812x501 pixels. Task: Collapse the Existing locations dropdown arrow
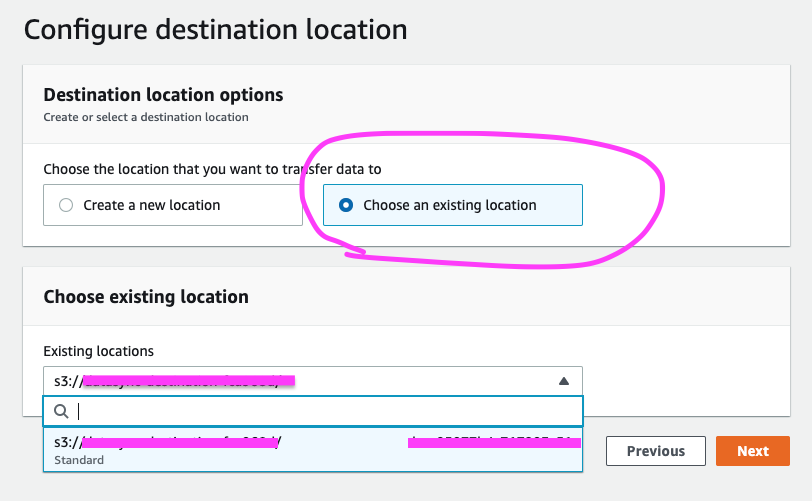click(x=564, y=381)
